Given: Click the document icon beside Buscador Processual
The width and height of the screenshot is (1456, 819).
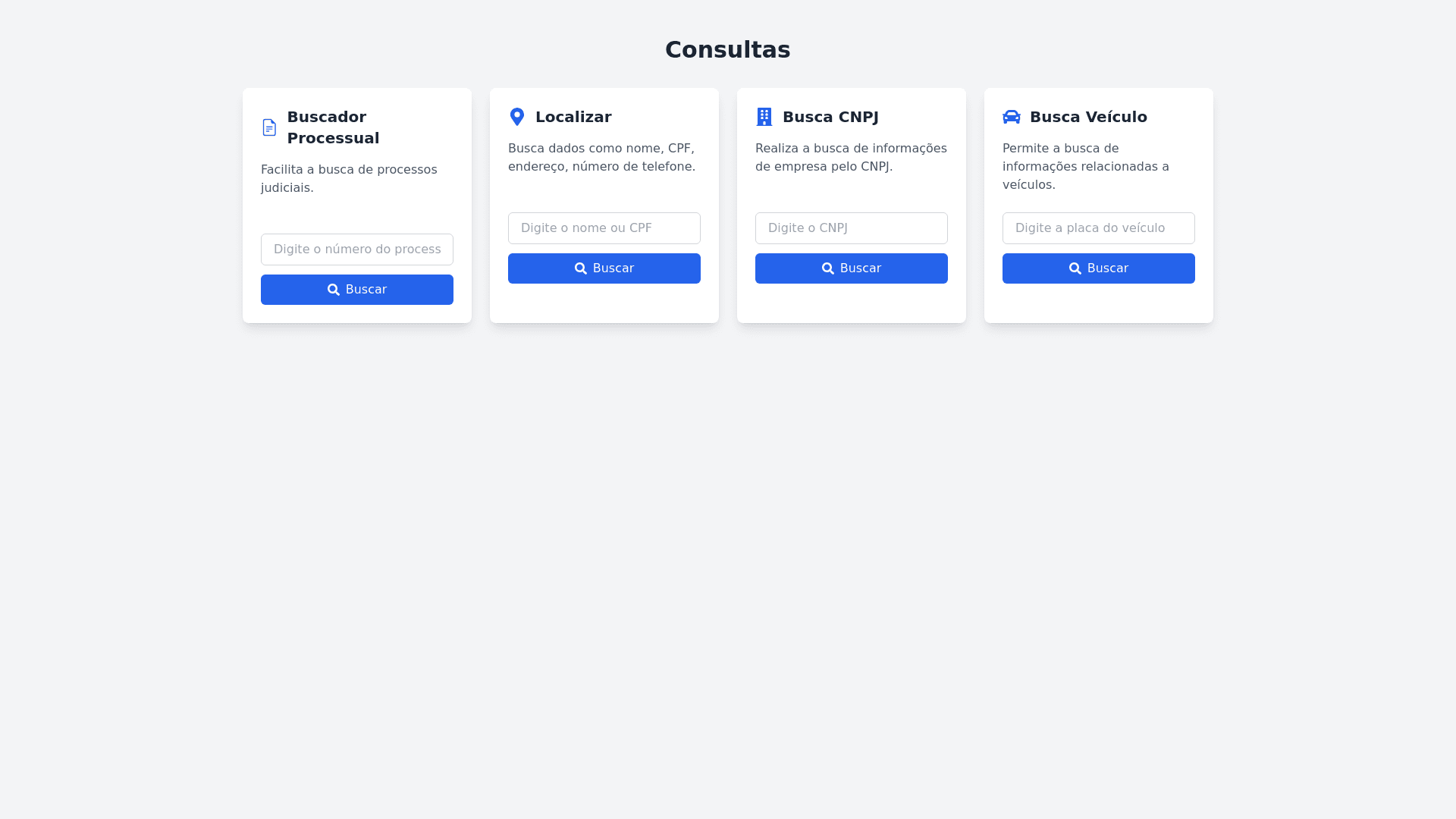Looking at the screenshot, I should tap(269, 127).
